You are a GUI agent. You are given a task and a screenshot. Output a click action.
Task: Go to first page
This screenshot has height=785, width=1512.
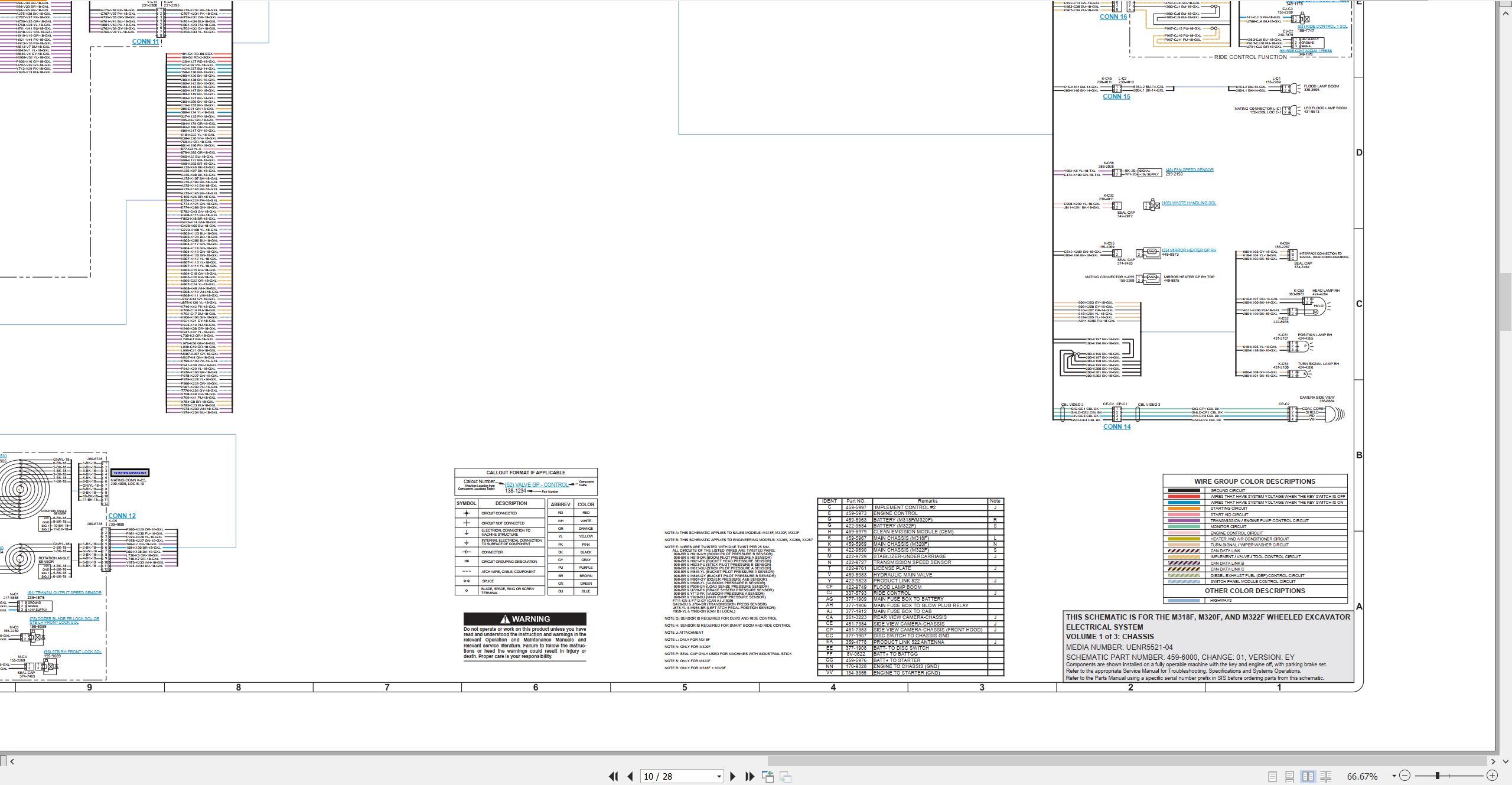click(614, 776)
